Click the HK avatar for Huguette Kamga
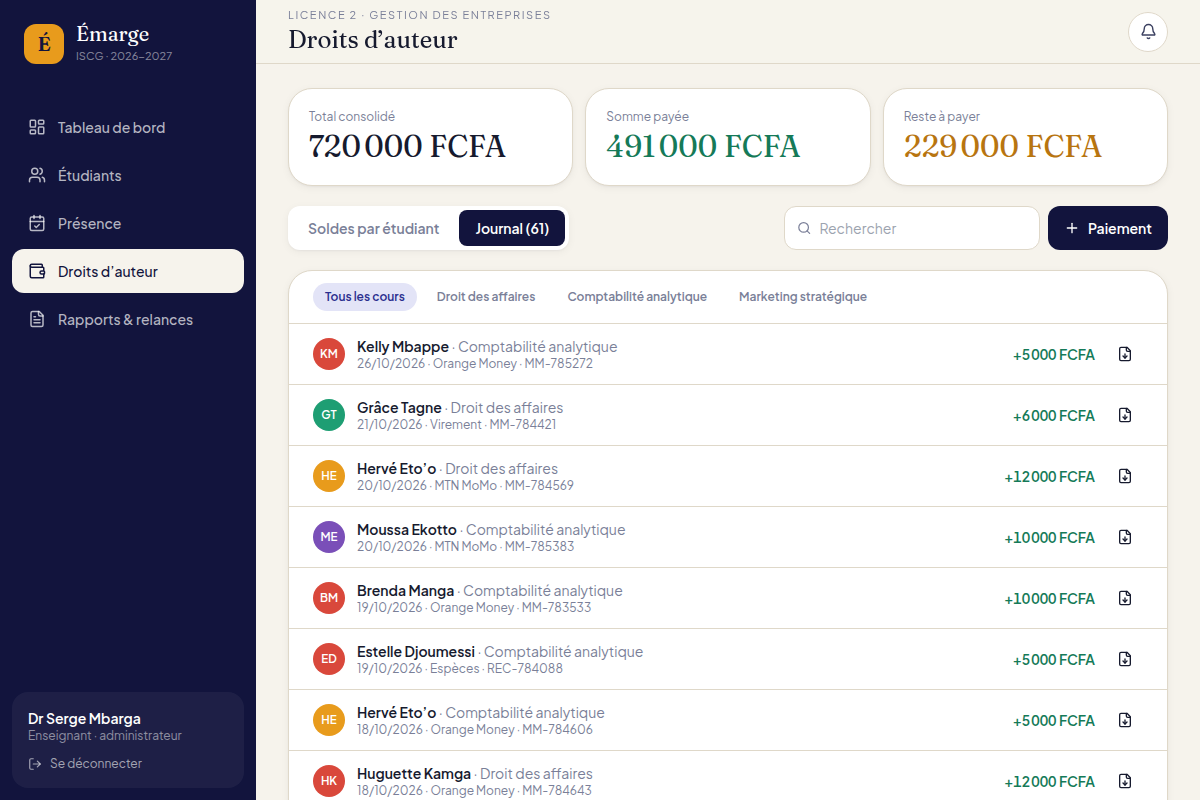Screen dimensions: 1200x800 (x=329, y=781)
